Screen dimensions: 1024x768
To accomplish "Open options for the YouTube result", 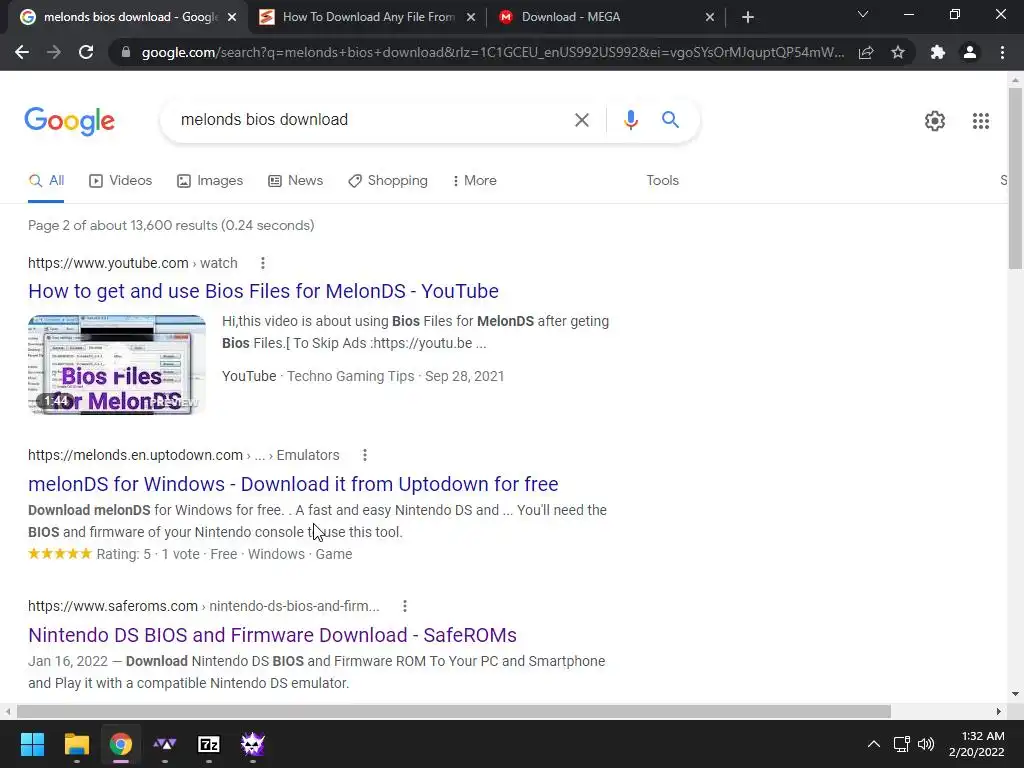I will click(x=263, y=263).
